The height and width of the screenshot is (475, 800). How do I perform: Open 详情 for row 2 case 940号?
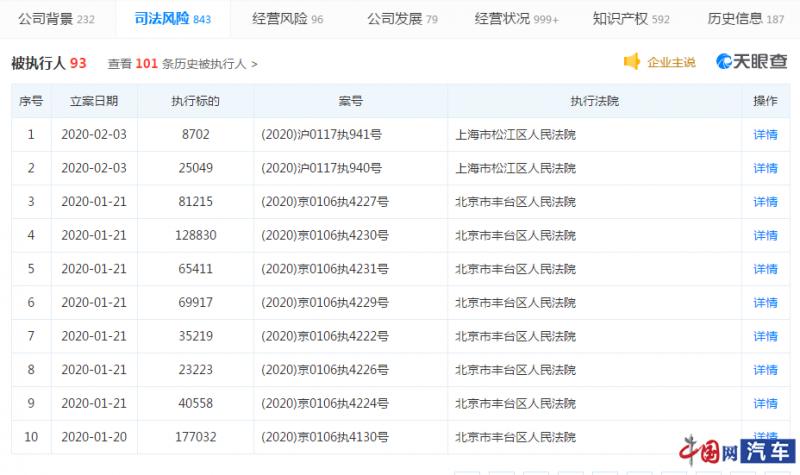point(765,168)
